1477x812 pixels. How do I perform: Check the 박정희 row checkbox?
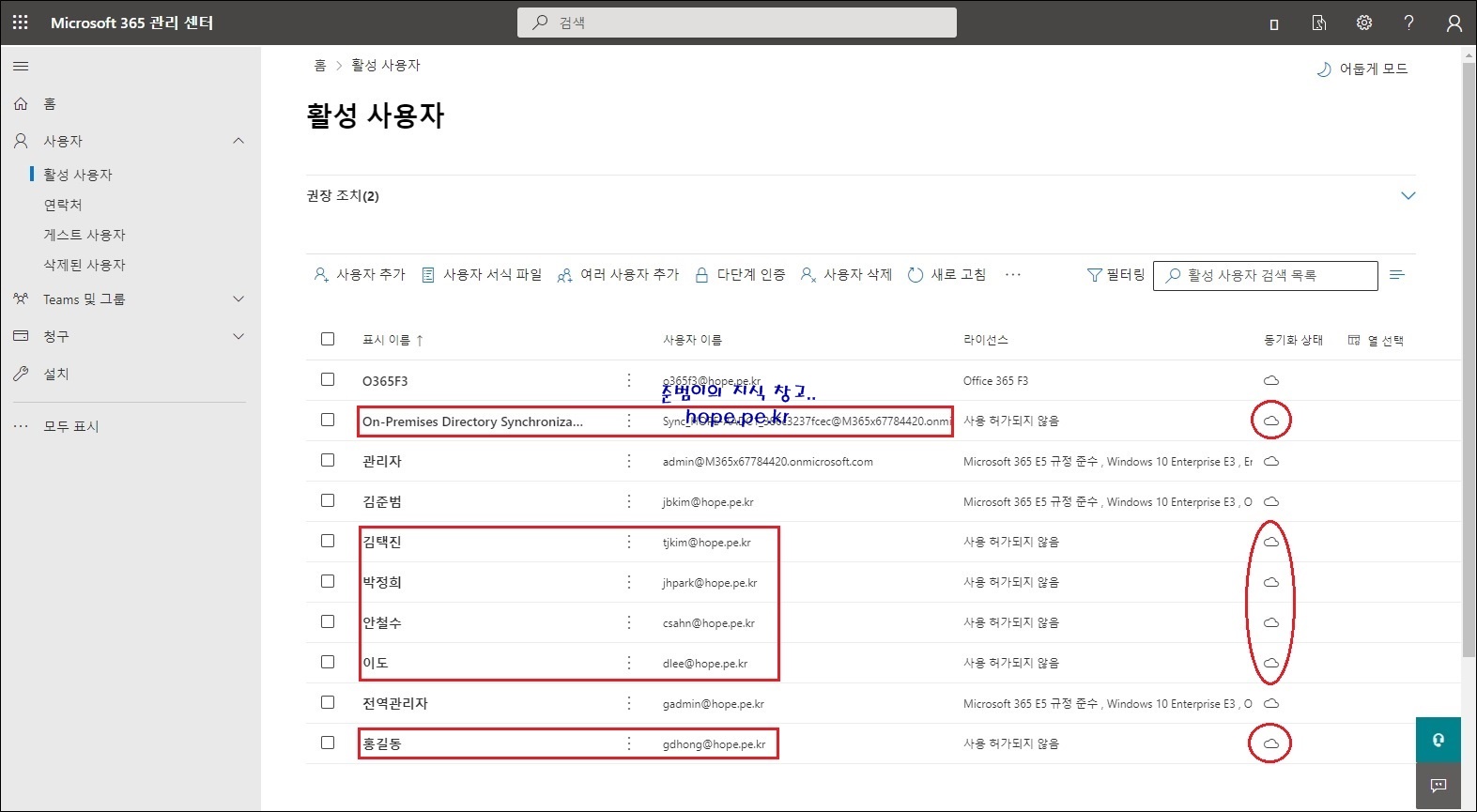pos(328,581)
